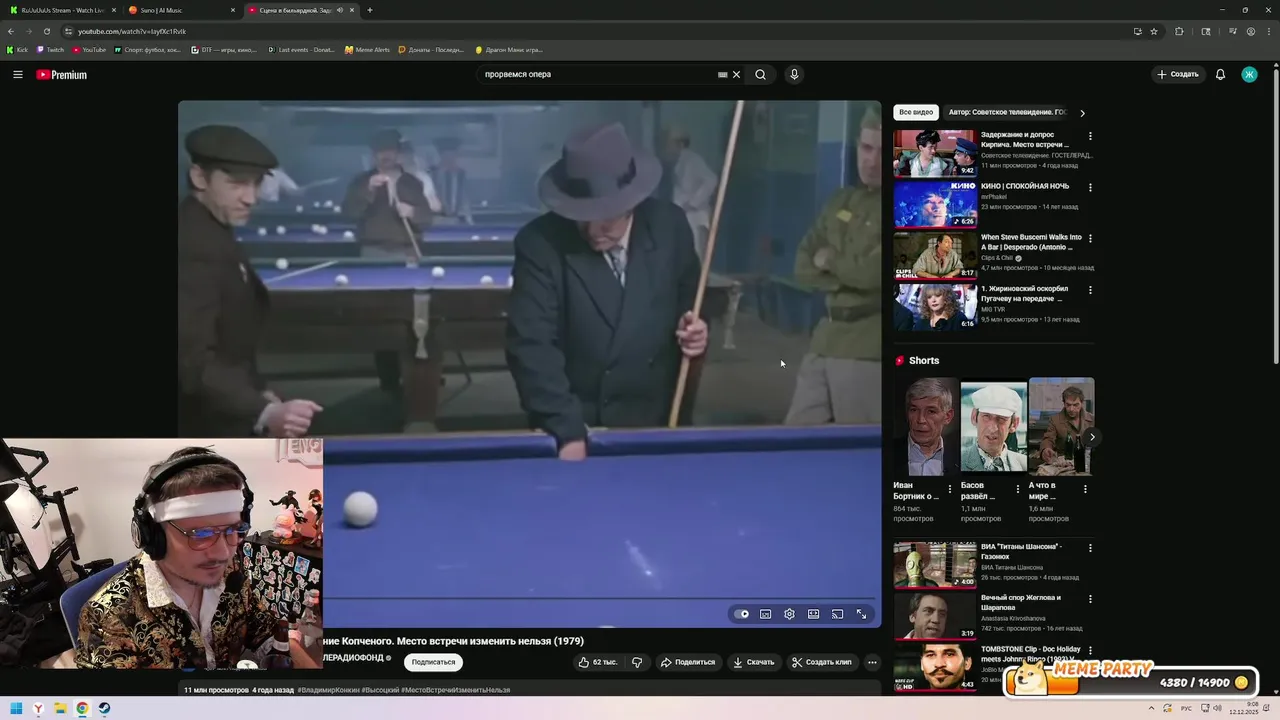Open options for Steve Buscemi video
This screenshot has width=1280, height=720.
[1090, 238]
